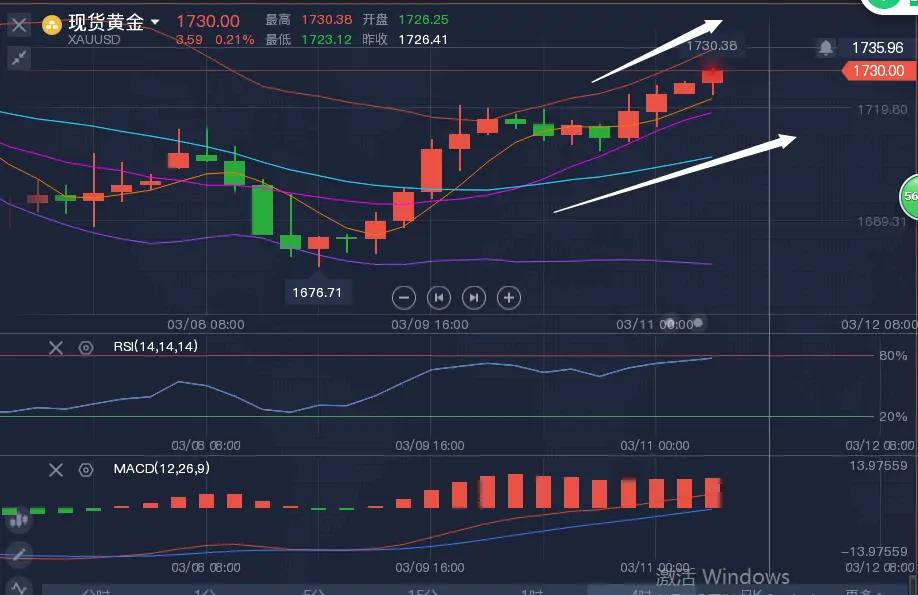
Task: Hide the MACD(12,26,9) indicator panel
Action: pyautogui.click(x=56, y=469)
